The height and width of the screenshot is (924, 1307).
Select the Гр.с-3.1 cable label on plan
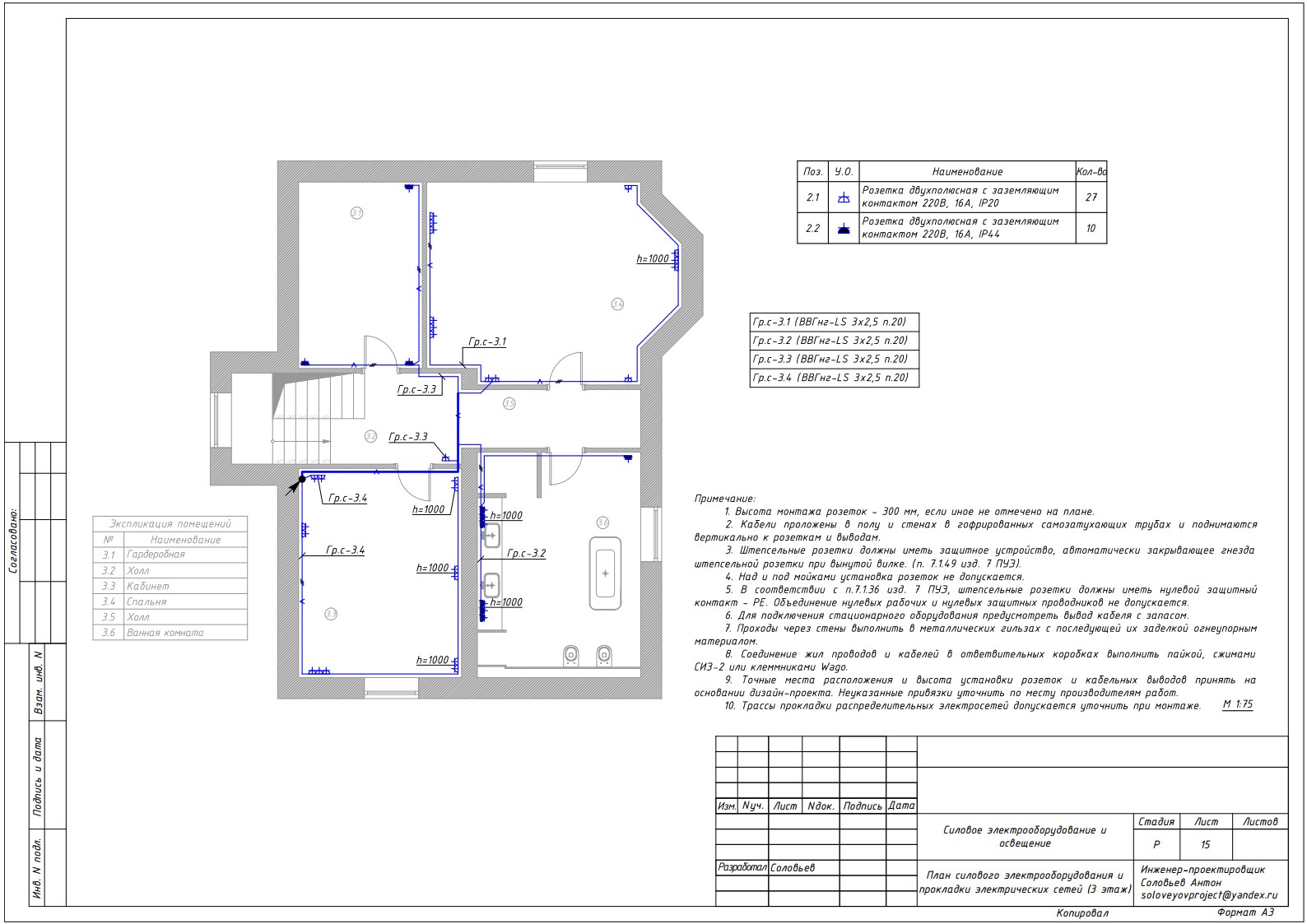487,341
